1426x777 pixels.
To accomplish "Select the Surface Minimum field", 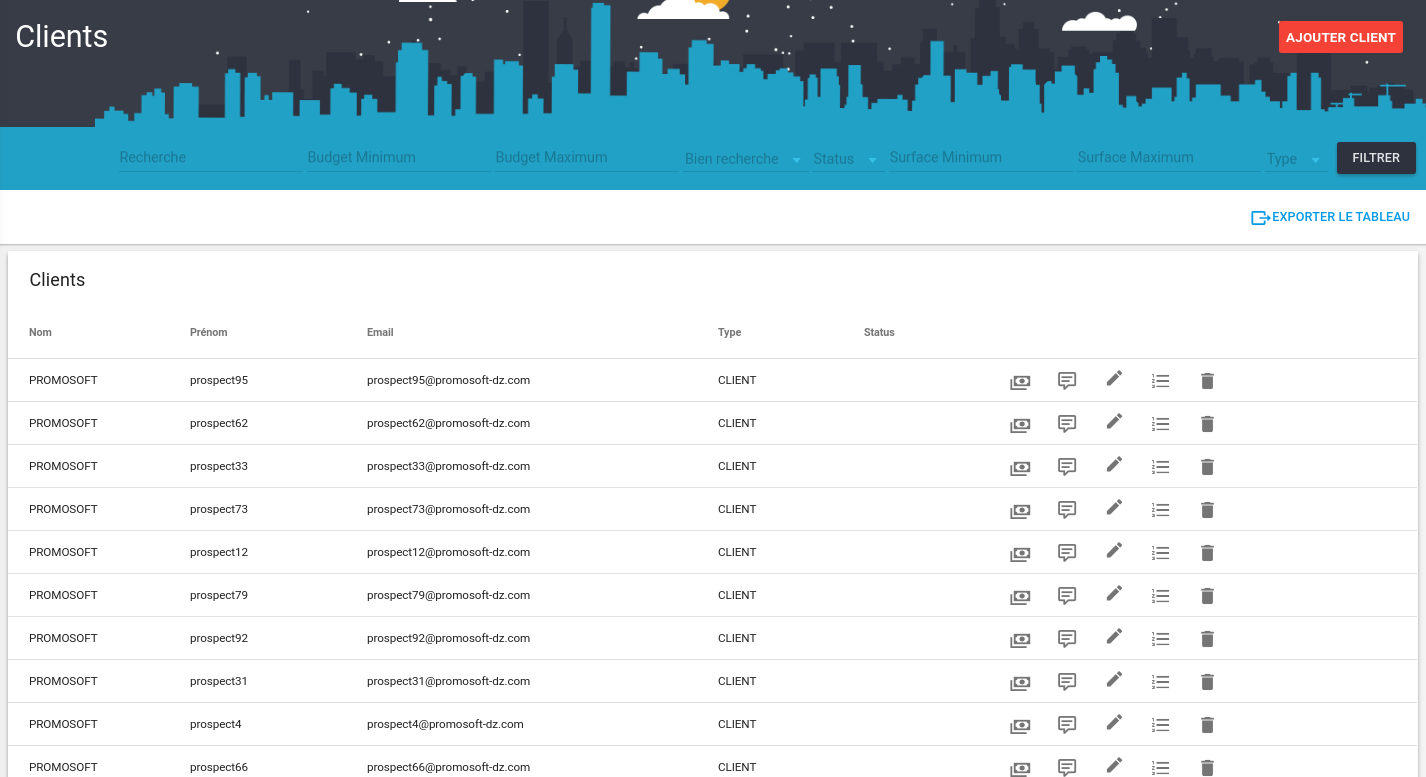I will coord(980,157).
